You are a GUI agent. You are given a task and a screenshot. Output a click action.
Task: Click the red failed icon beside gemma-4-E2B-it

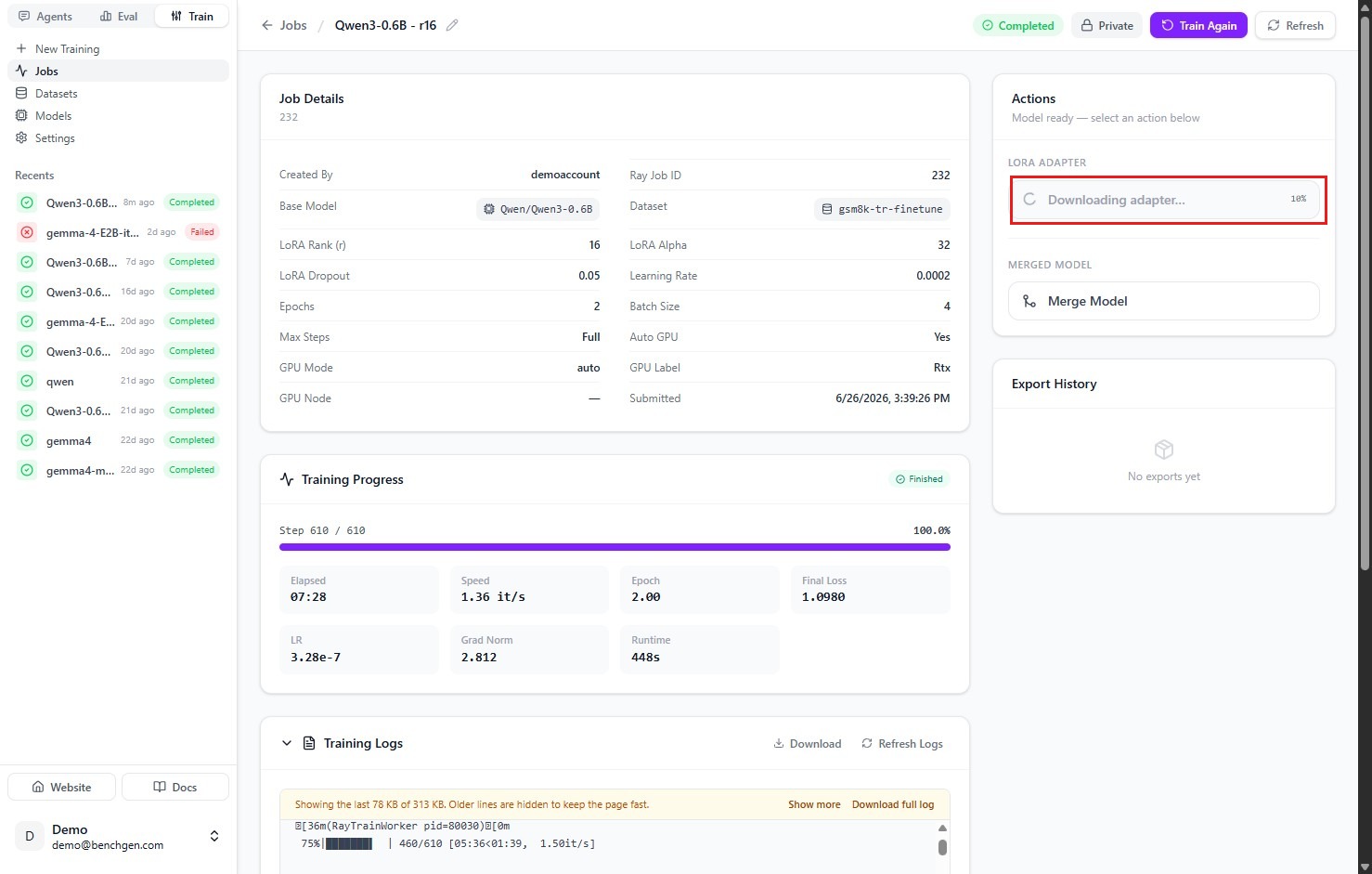[27, 232]
